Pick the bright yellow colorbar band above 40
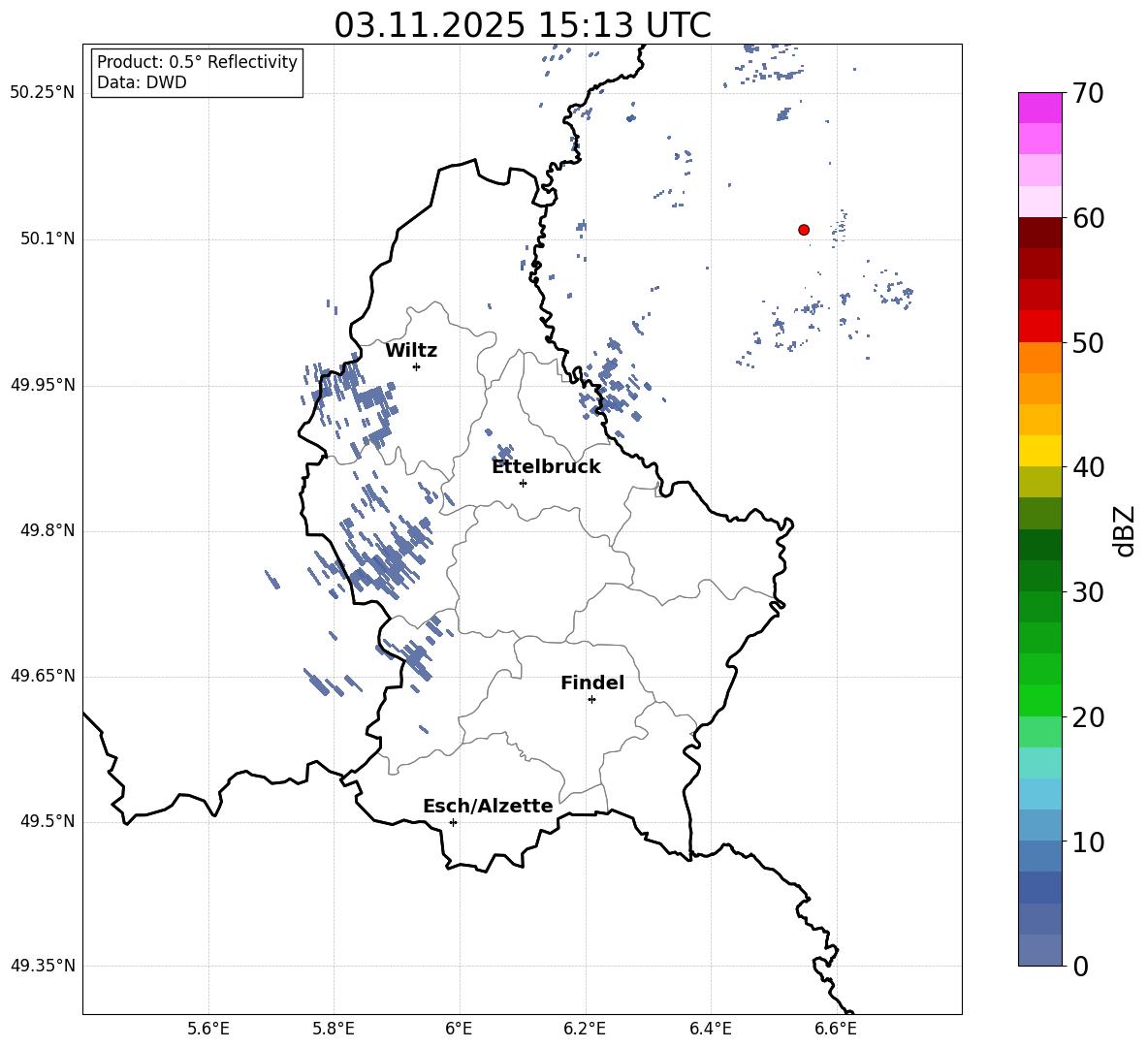 click(1040, 451)
